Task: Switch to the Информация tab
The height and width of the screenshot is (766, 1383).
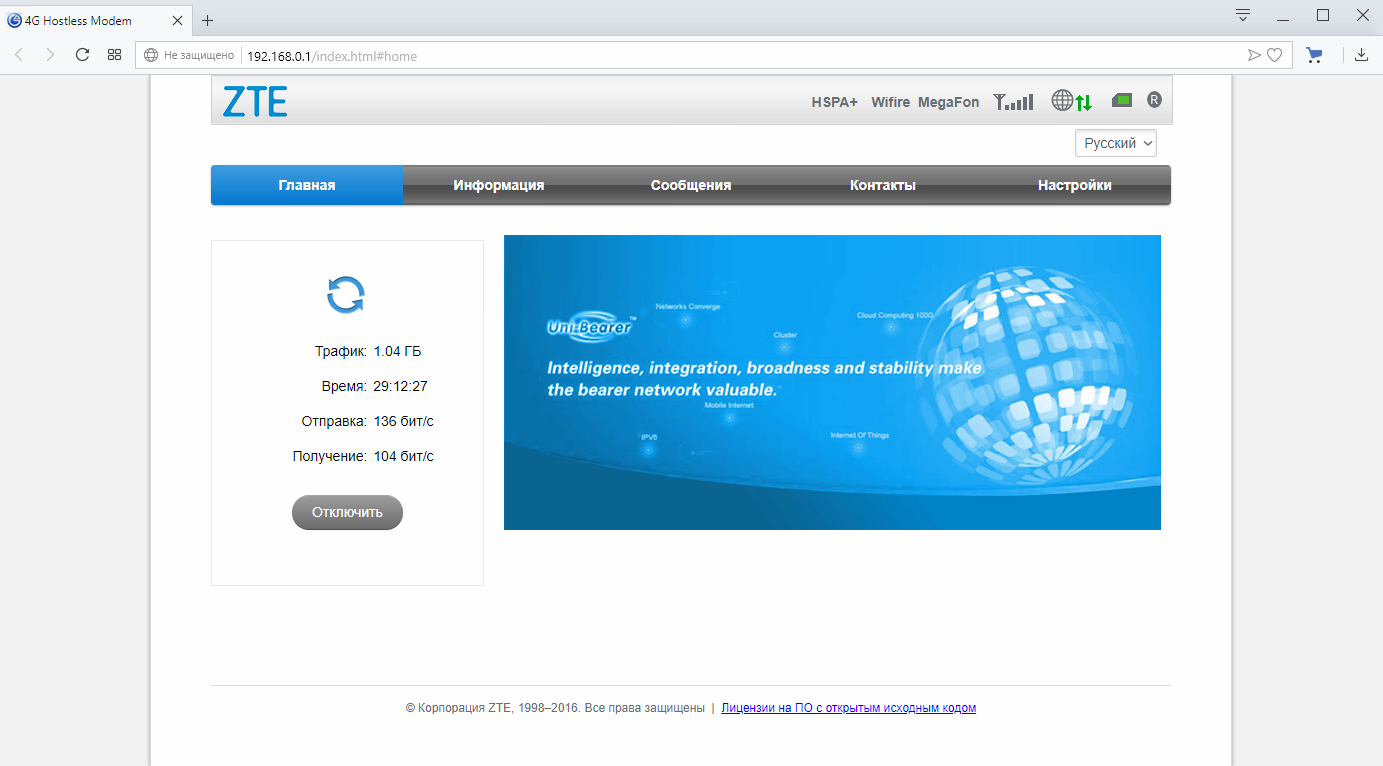Action: [x=498, y=185]
